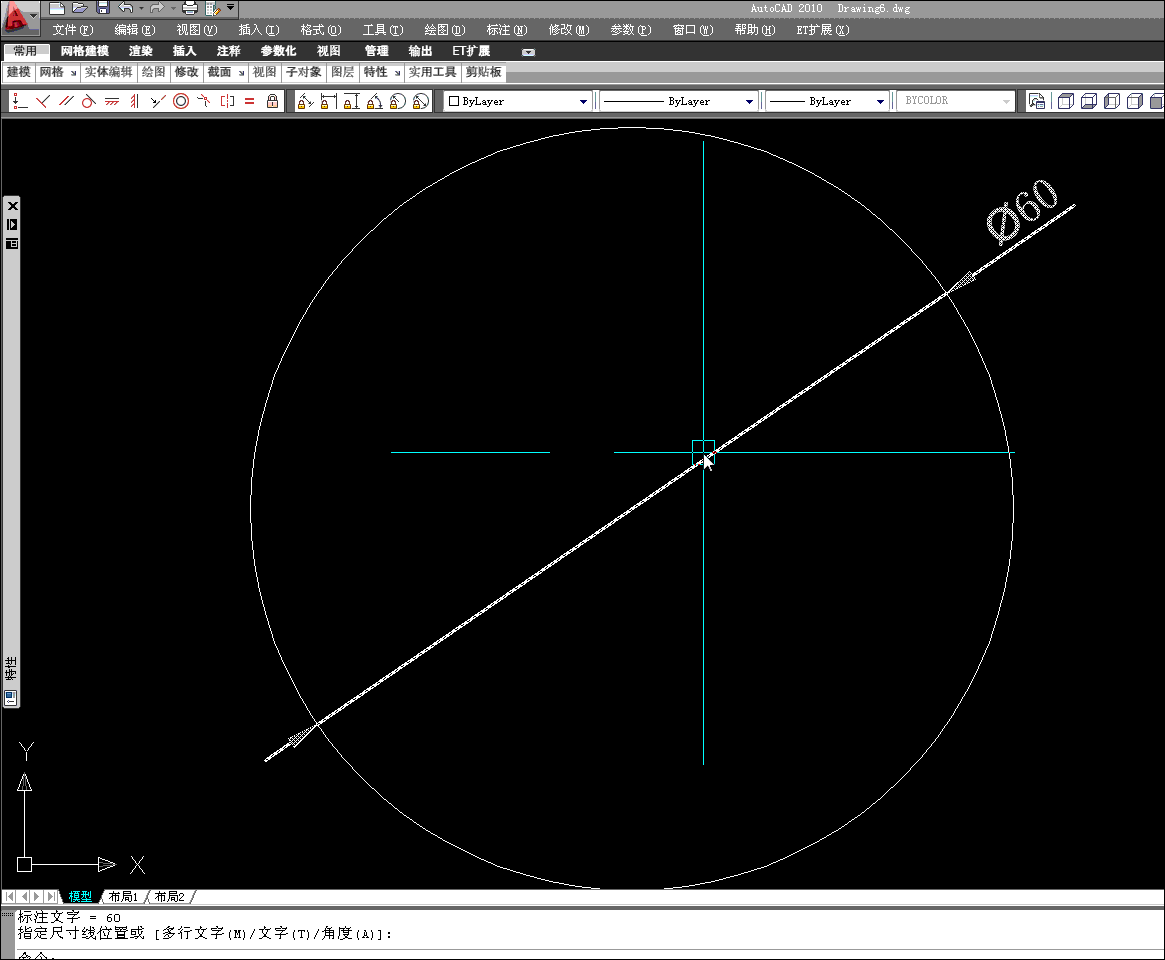Add a Horizontal dimensional constraint

pyautogui.click(x=328, y=101)
